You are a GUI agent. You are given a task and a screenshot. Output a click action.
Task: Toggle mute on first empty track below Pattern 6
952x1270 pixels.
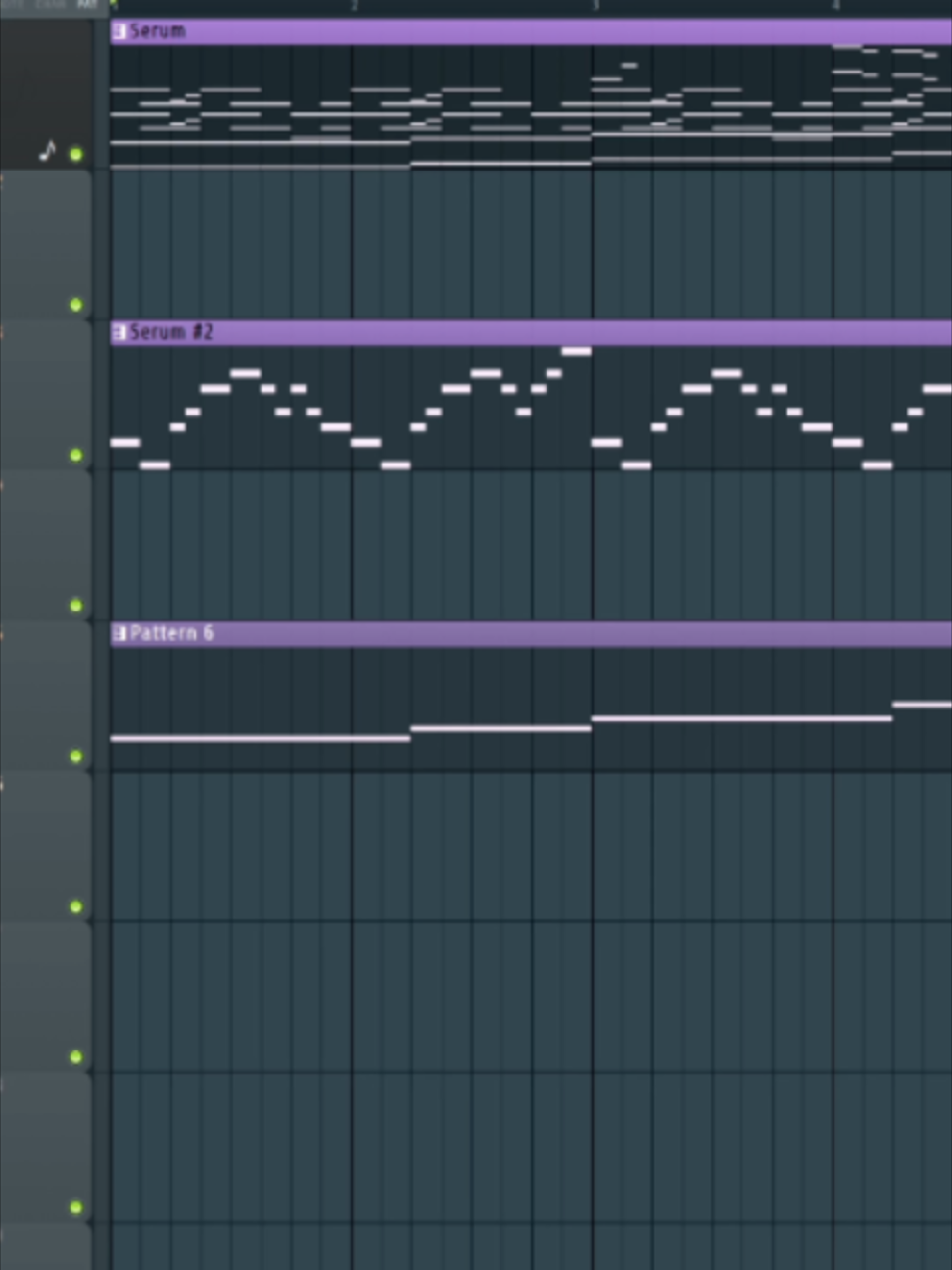click(x=76, y=906)
